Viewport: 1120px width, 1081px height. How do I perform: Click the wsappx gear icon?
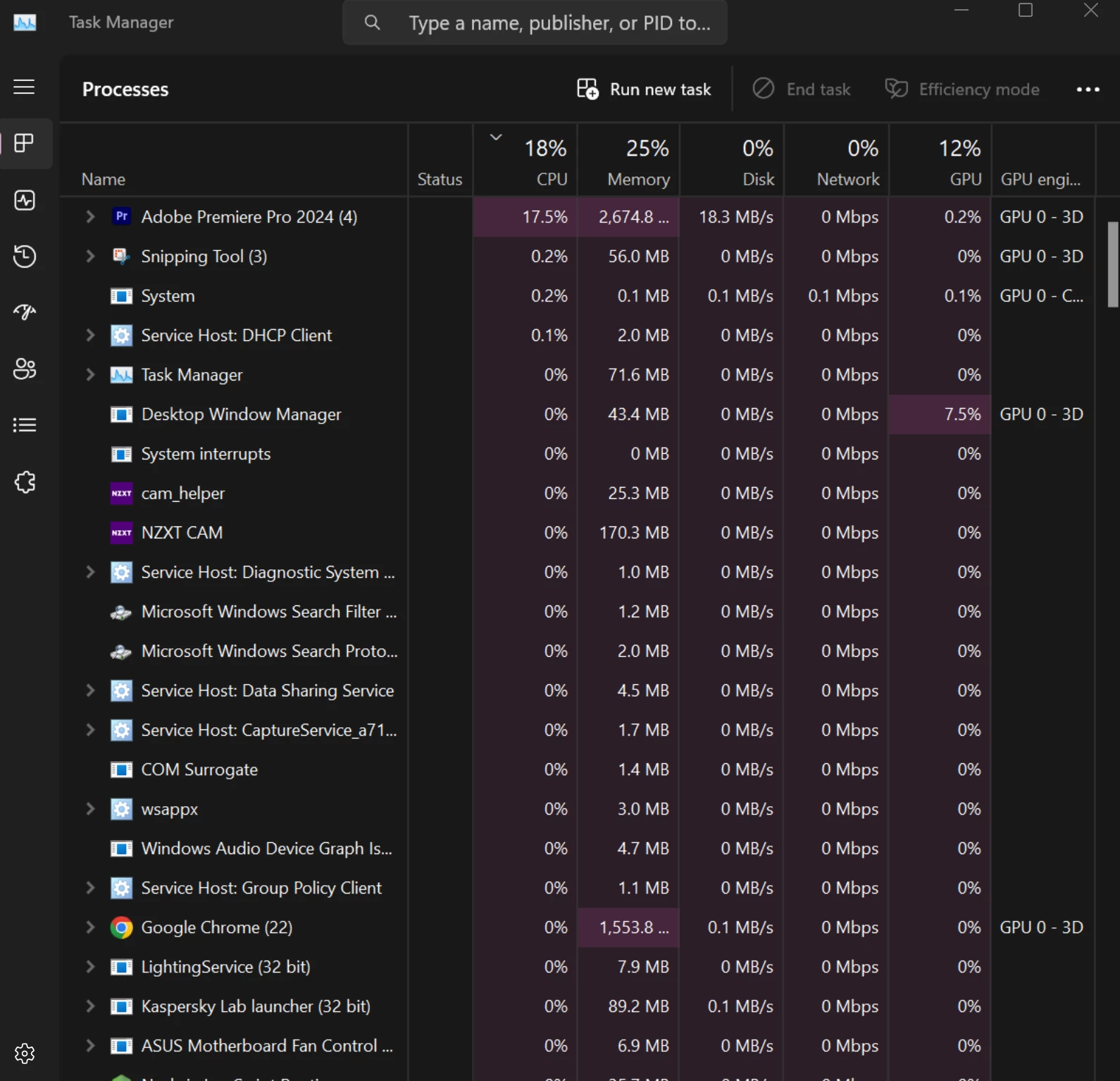(121, 809)
